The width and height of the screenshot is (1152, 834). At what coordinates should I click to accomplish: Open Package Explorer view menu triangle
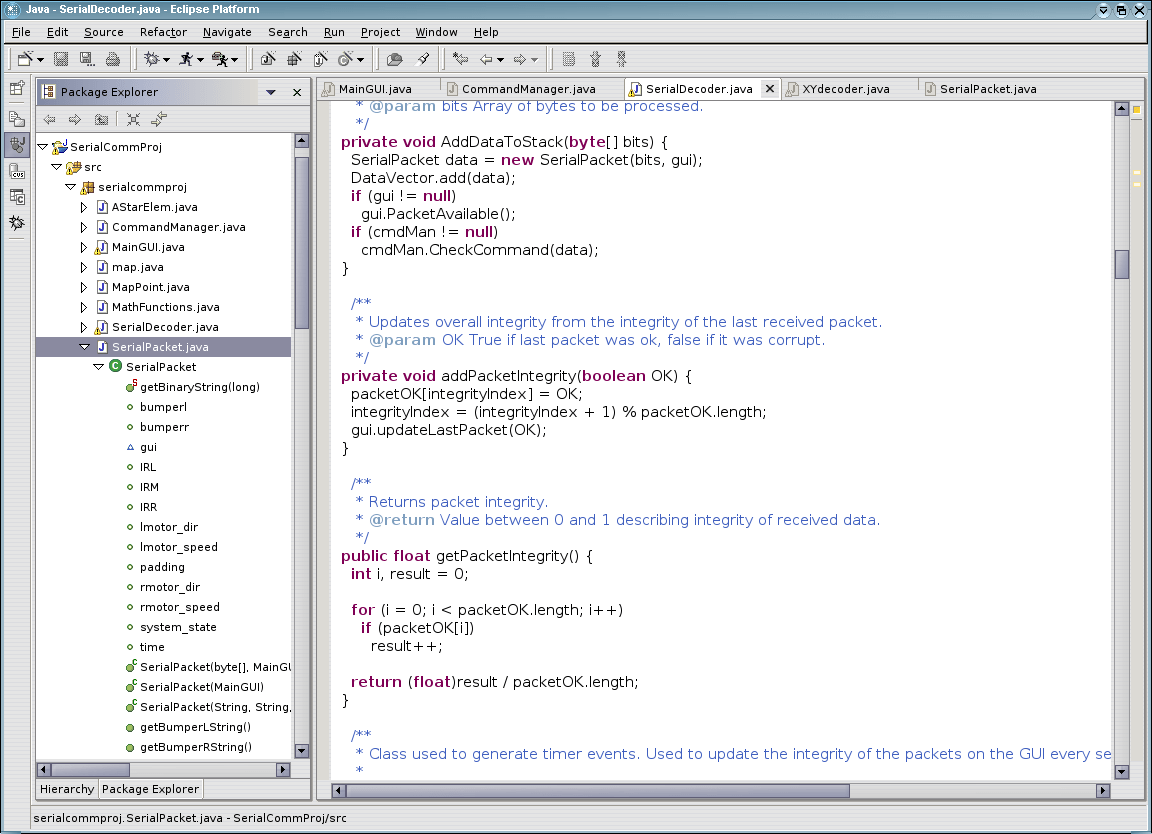[270, 93]
